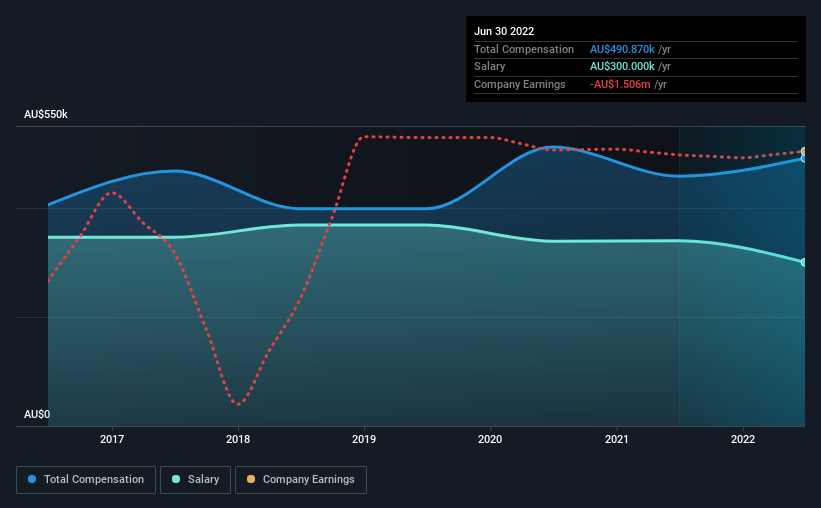Click the Total Compensation label in tooltip
This screenshot has width=821, height=508.
pyautogui.click(x=524, y=49)
